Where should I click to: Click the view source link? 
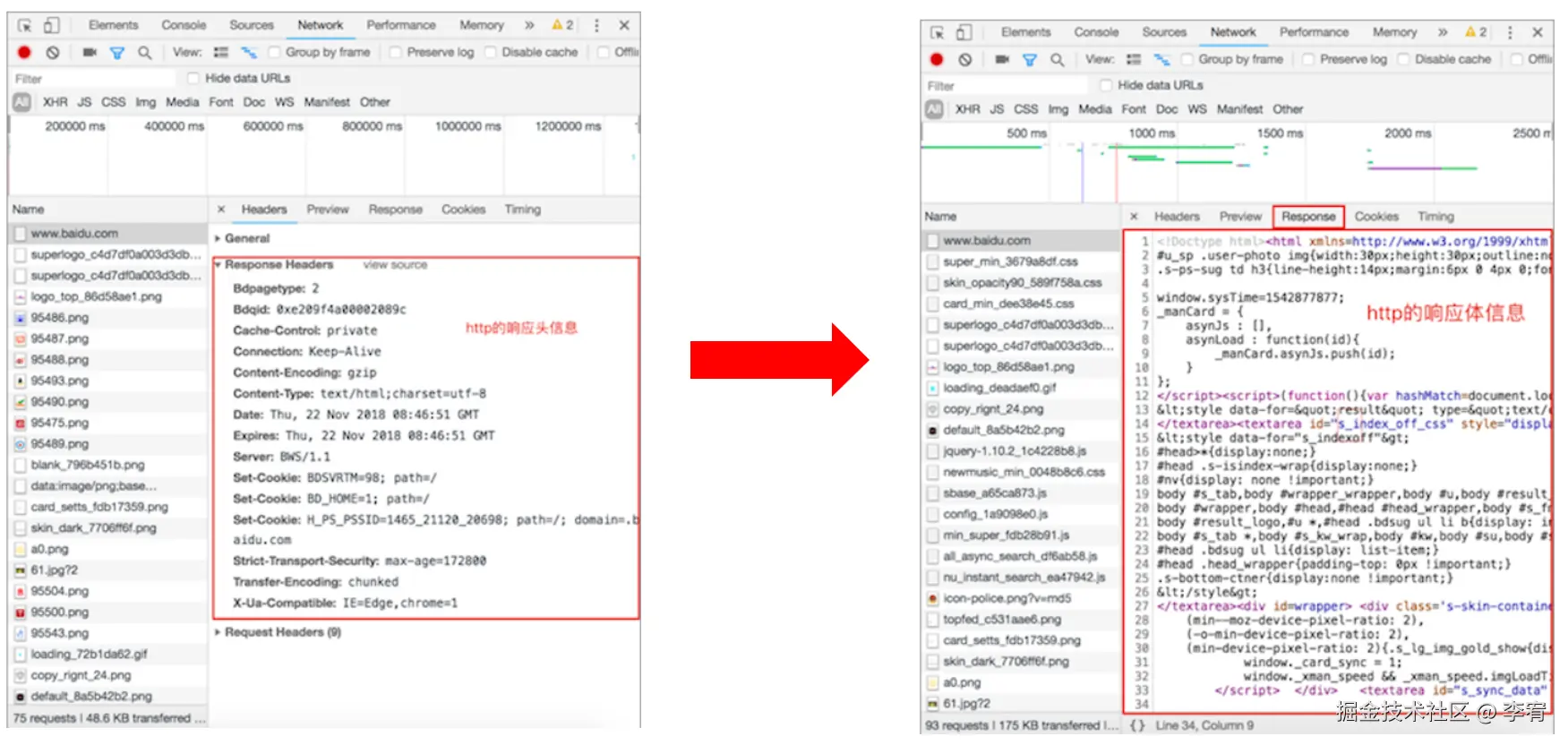click(x=395, y=264)
